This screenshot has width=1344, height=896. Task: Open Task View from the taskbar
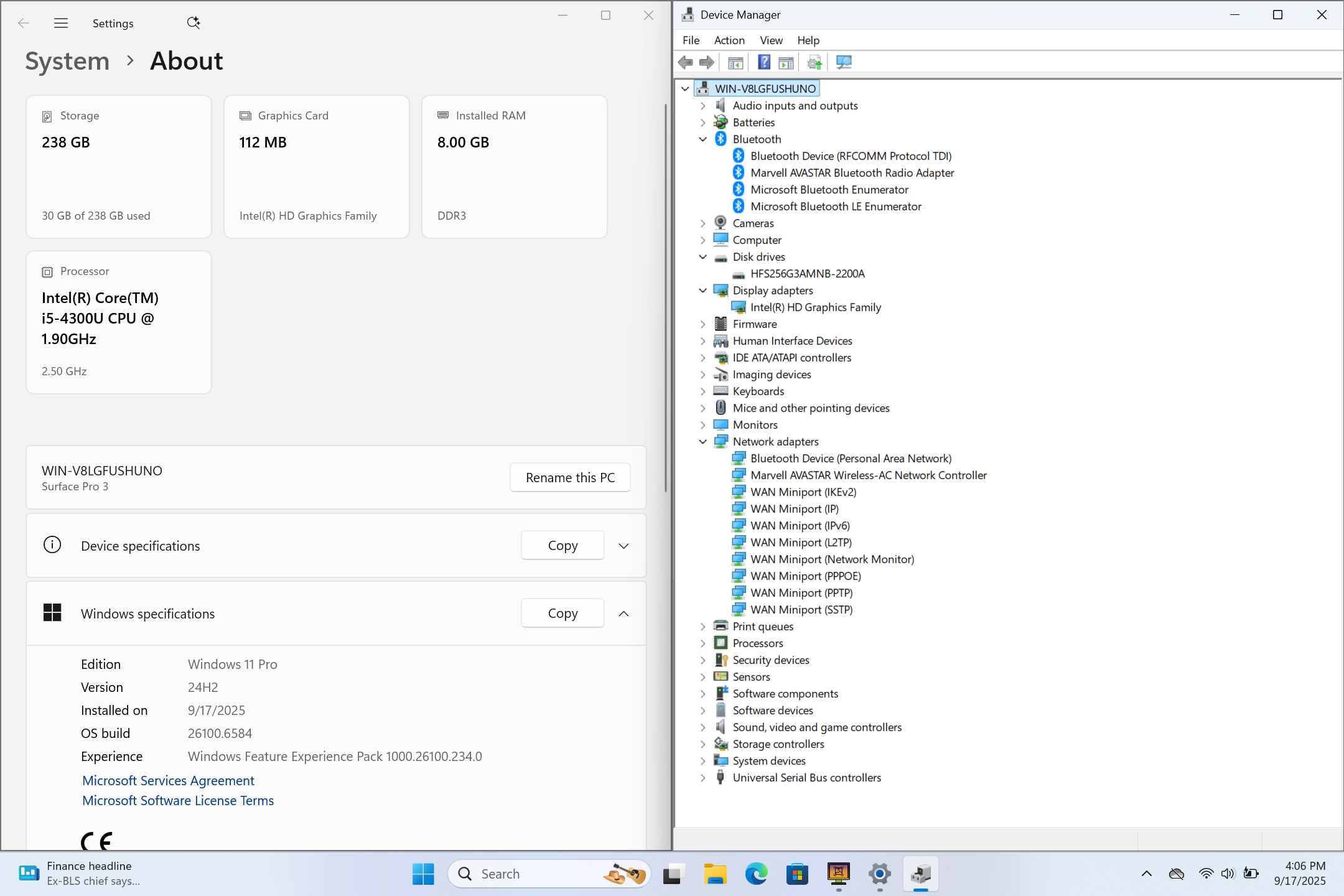[x=672, y=874]
